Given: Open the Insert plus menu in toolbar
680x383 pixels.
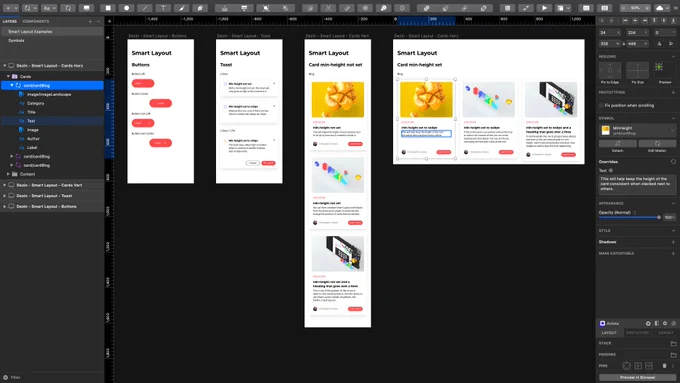Looking at the screenshot, I should point(10,8).
